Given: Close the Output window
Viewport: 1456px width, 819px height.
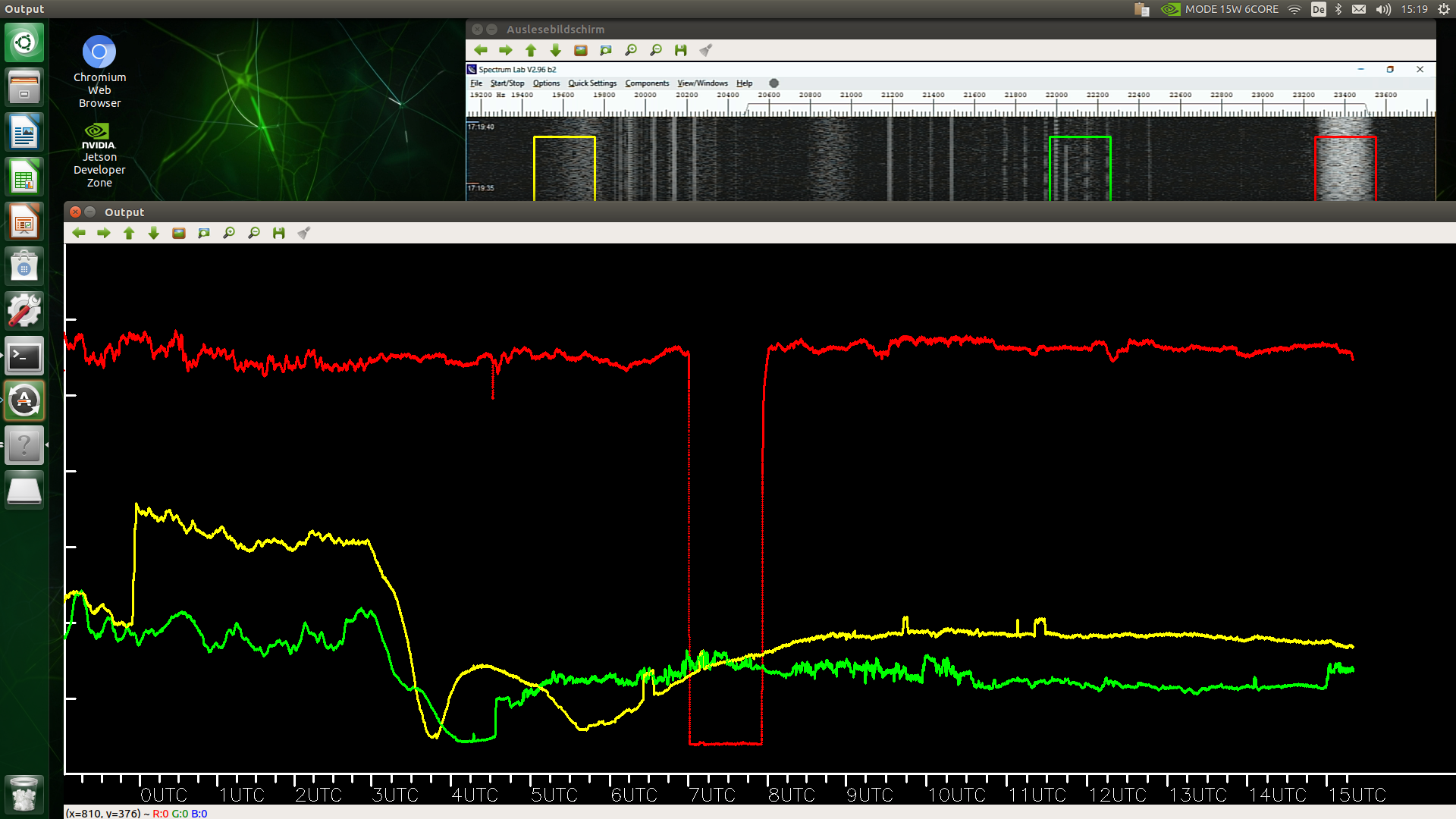Looking at the screenshot, I should 75,212.
